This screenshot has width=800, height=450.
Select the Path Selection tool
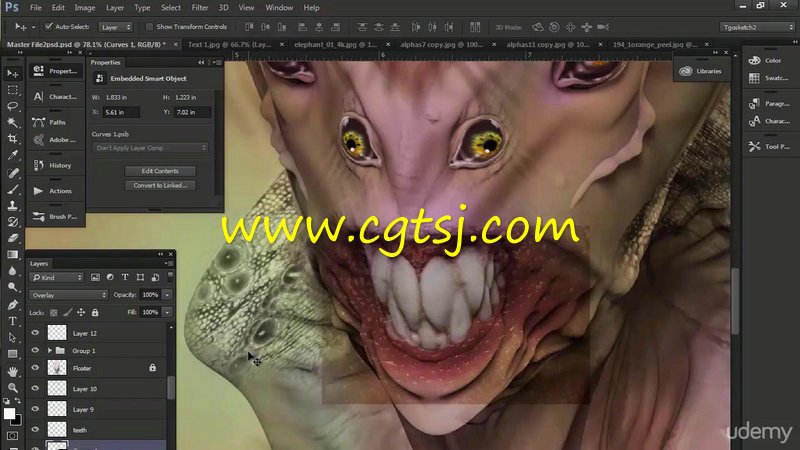pyautogui.click(x=13, y=338)
